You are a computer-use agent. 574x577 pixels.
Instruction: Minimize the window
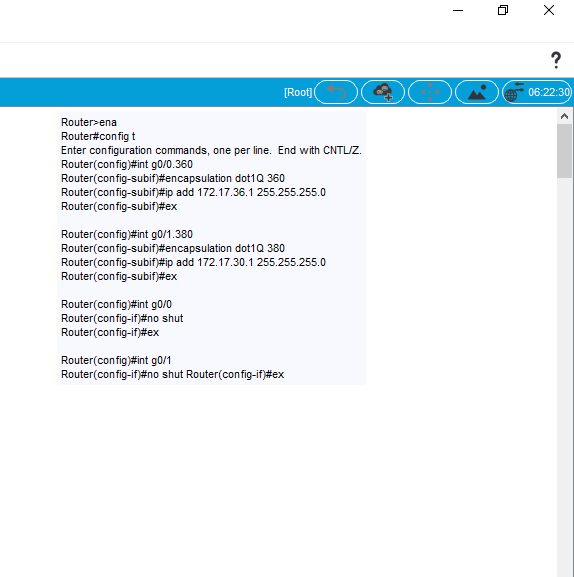[x=458, y=10]
